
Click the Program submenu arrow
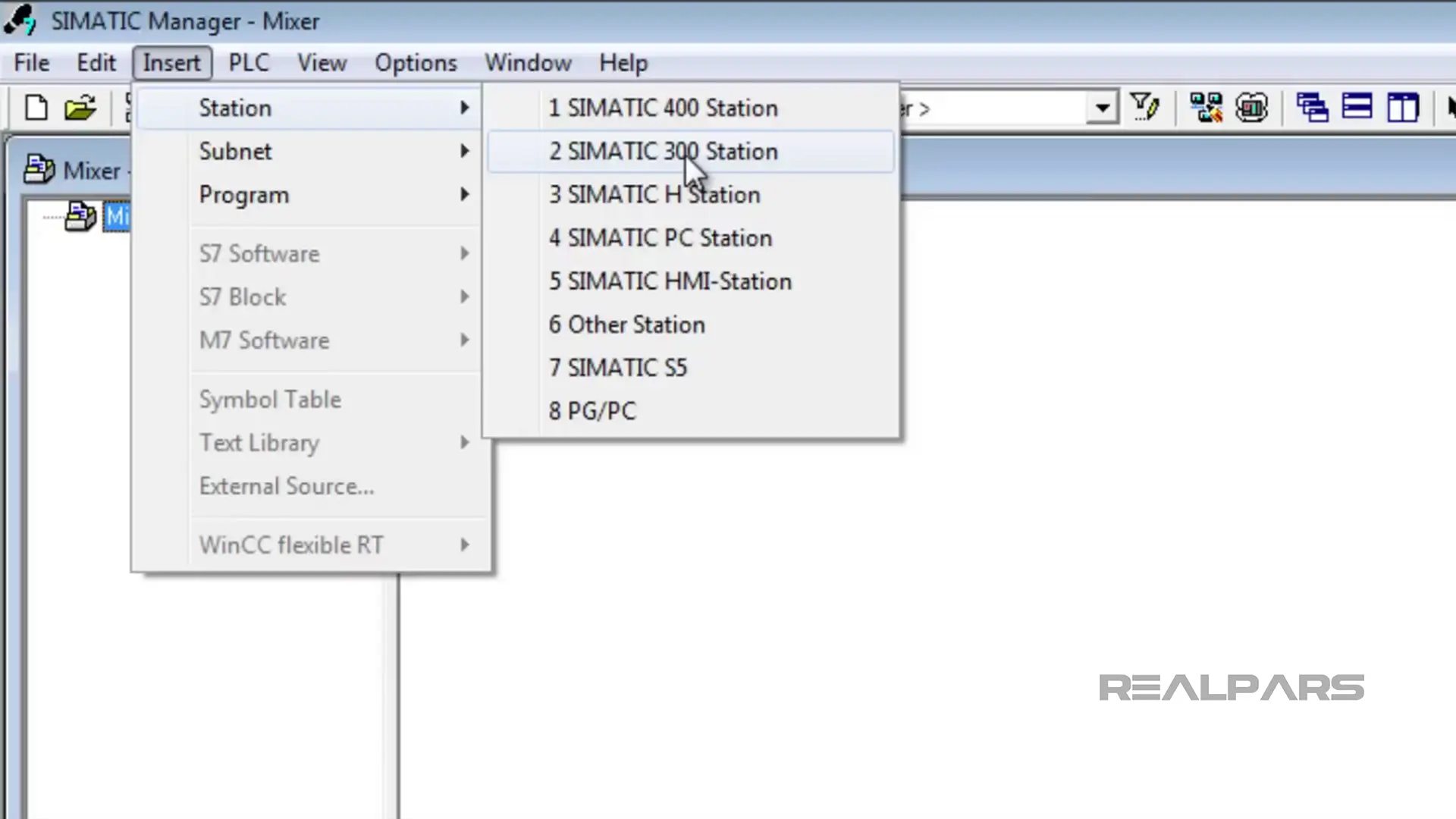click(x=465, y=195)
